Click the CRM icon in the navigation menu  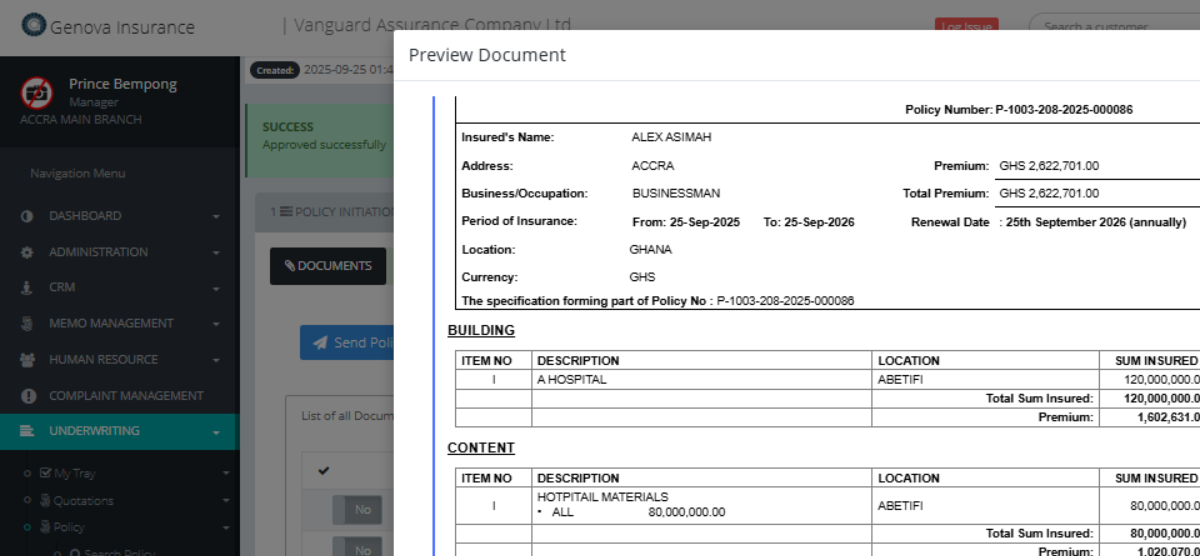[x=27, y=288]
